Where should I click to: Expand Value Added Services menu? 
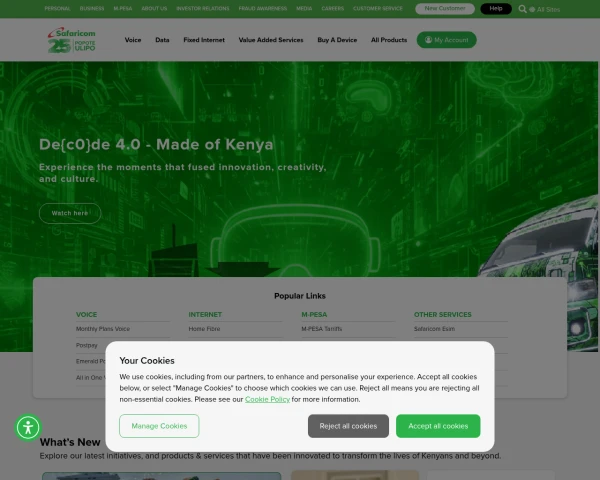click(x=271, y=40)
